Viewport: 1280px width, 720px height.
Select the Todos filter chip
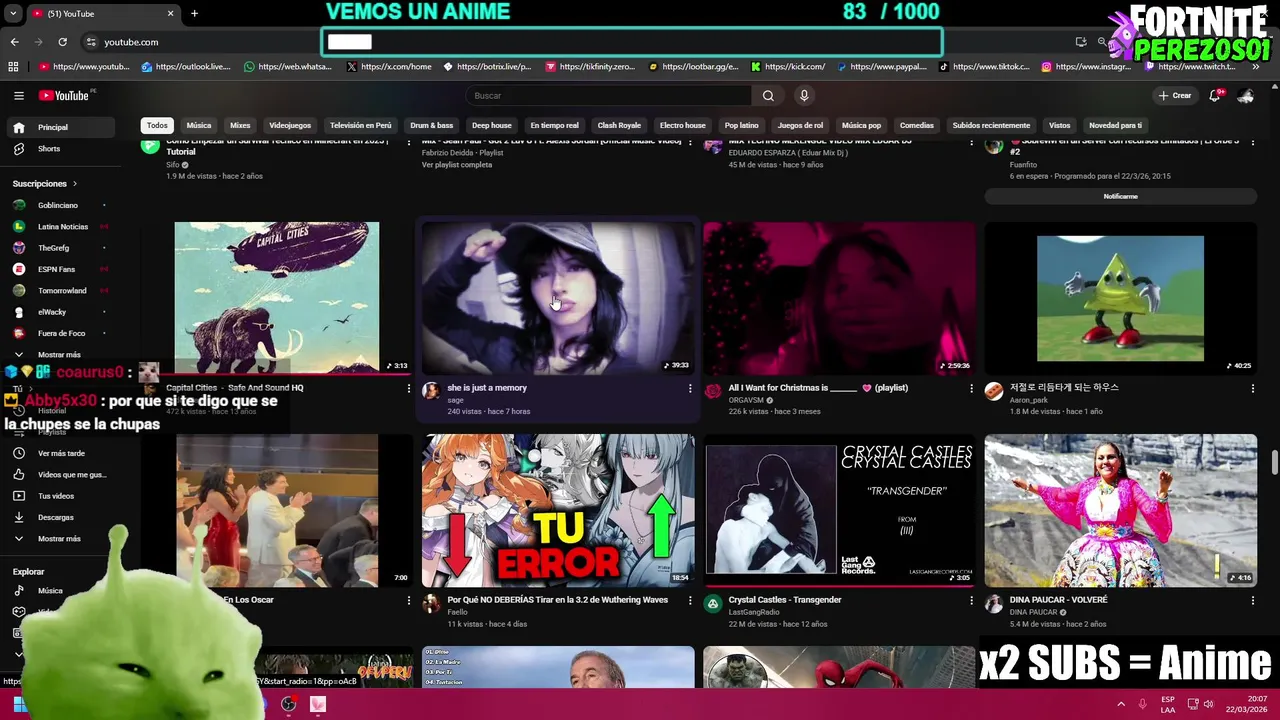coord(157,125)
